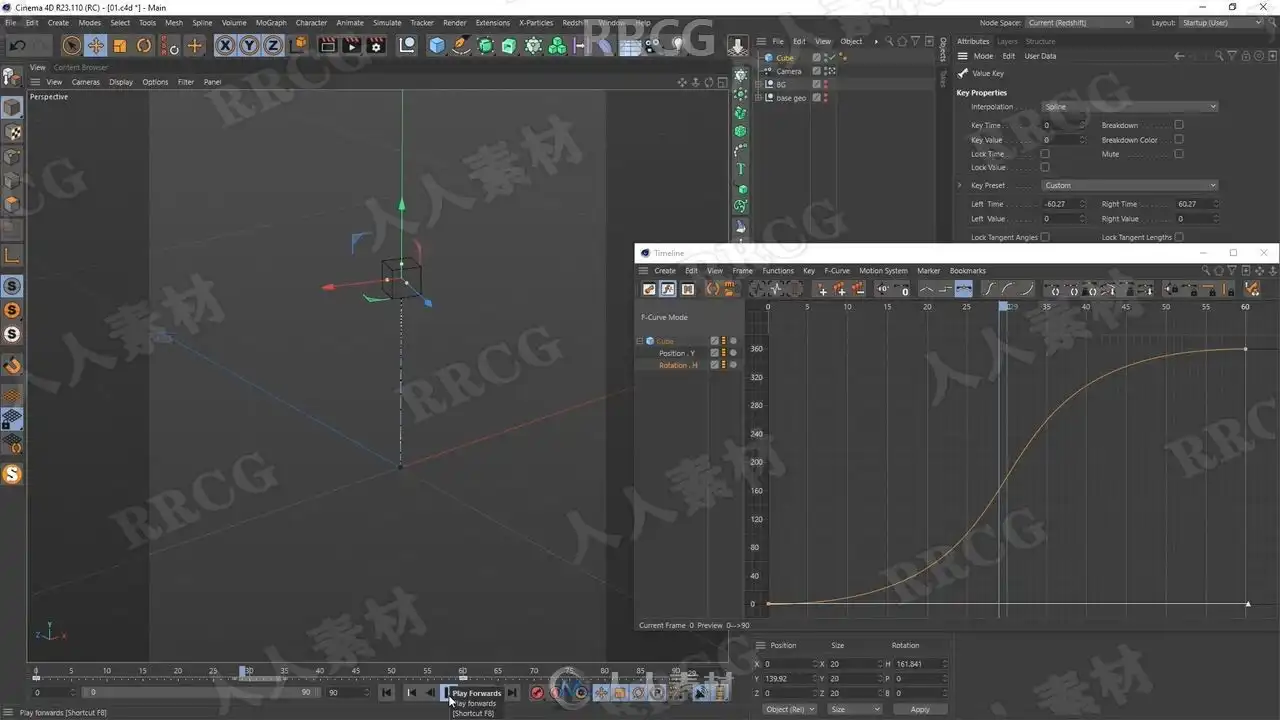Select the Rotation . H track
This screenshot has height=720, width=1280.
(678, 365)
